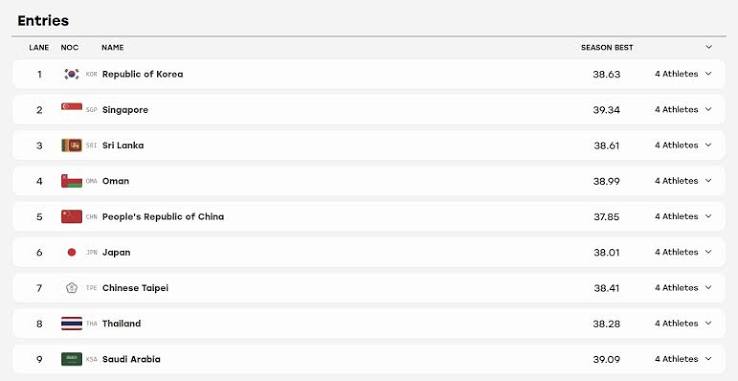Click the Lane column header
This screenshot has height=381, width=738.
coord(39,48)
